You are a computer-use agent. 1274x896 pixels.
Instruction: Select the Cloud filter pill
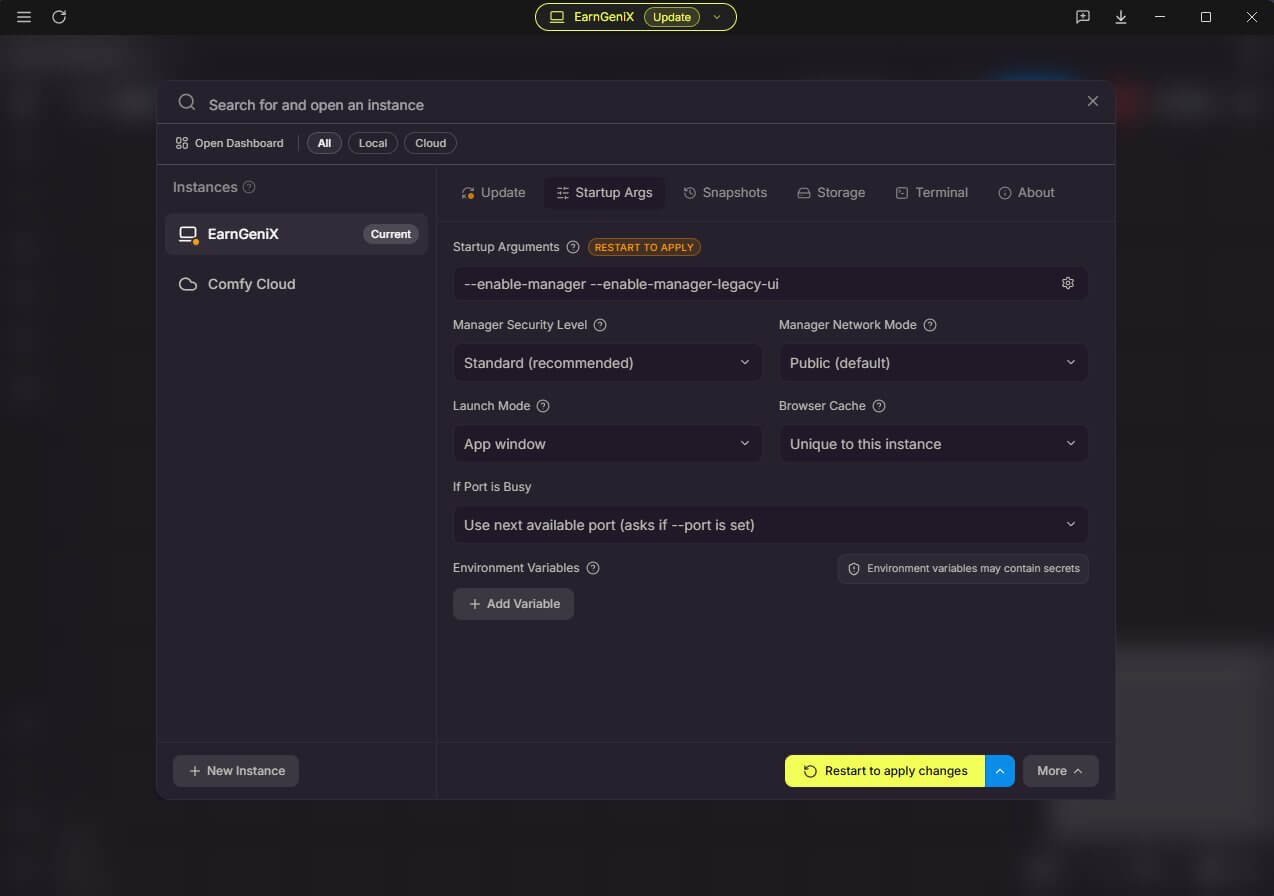point(431,143)
